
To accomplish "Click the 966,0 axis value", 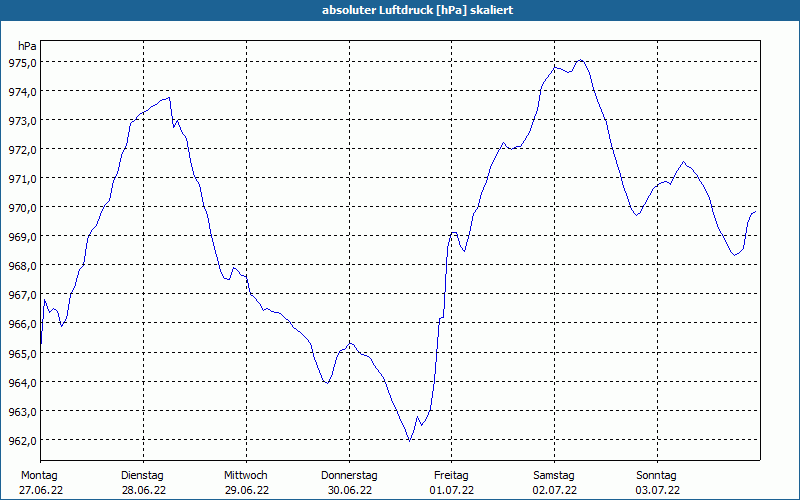I will click(x=22, y=324).
